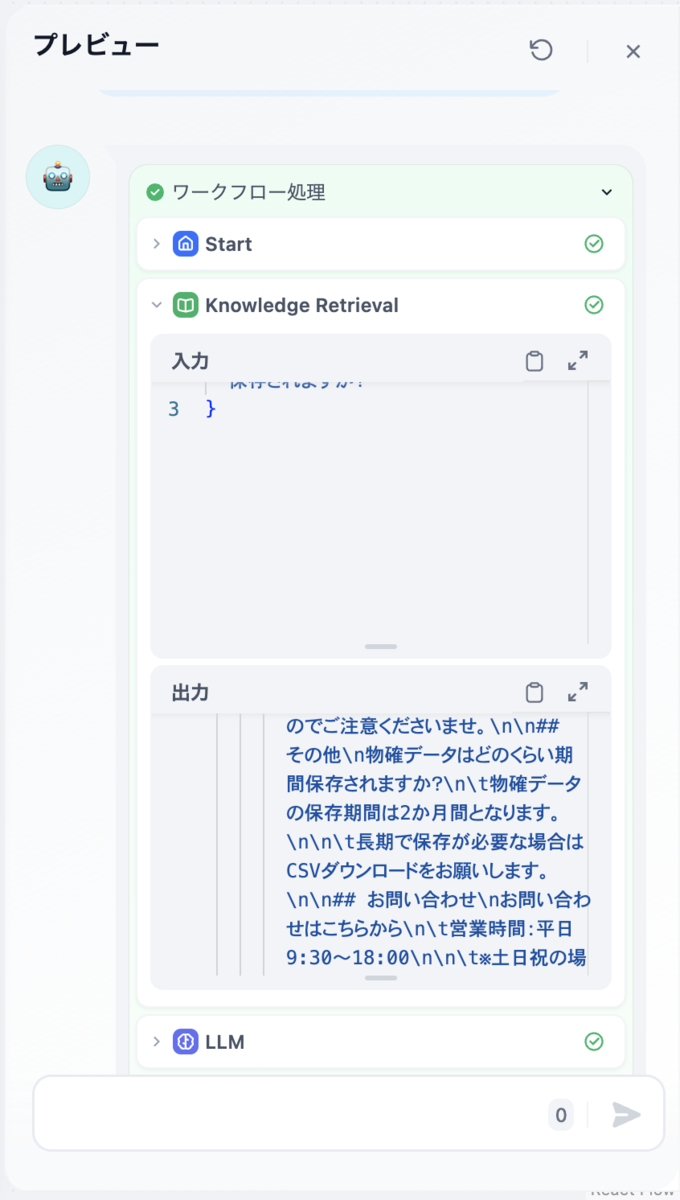Viewport: 680px width, 1200px height.
Task: Click the Knowledge Retrieval success checkmark
Action: (x=594, y=305)
